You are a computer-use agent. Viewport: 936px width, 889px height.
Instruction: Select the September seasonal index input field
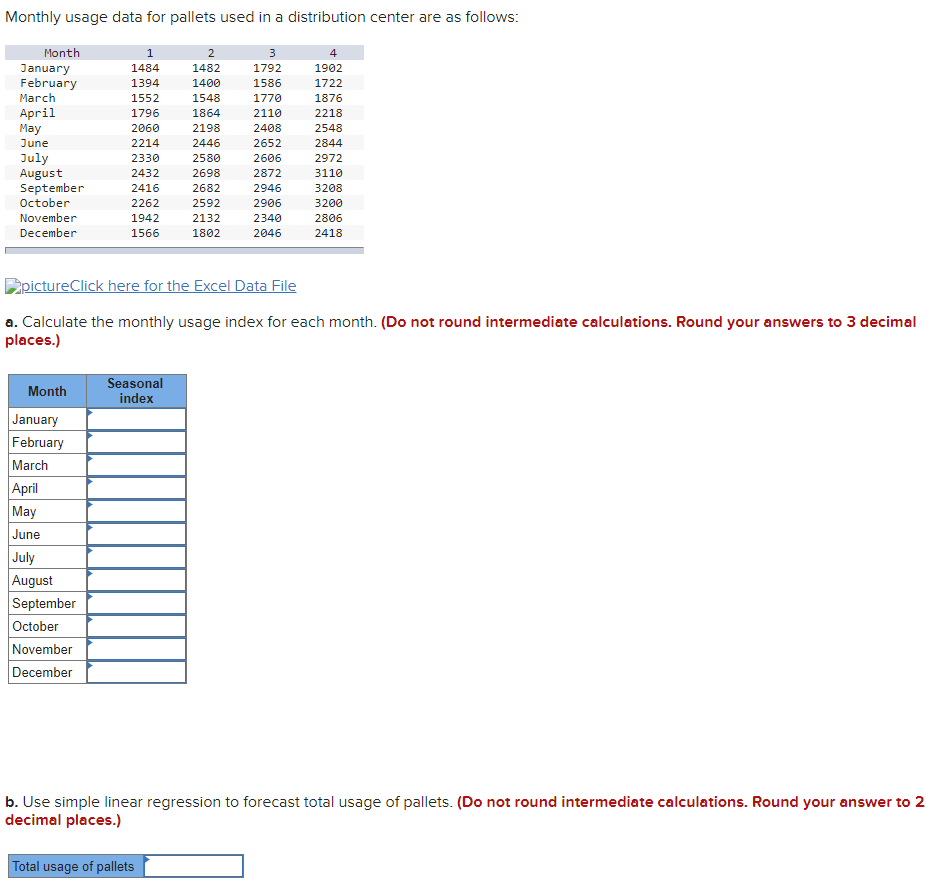point(136,602)
